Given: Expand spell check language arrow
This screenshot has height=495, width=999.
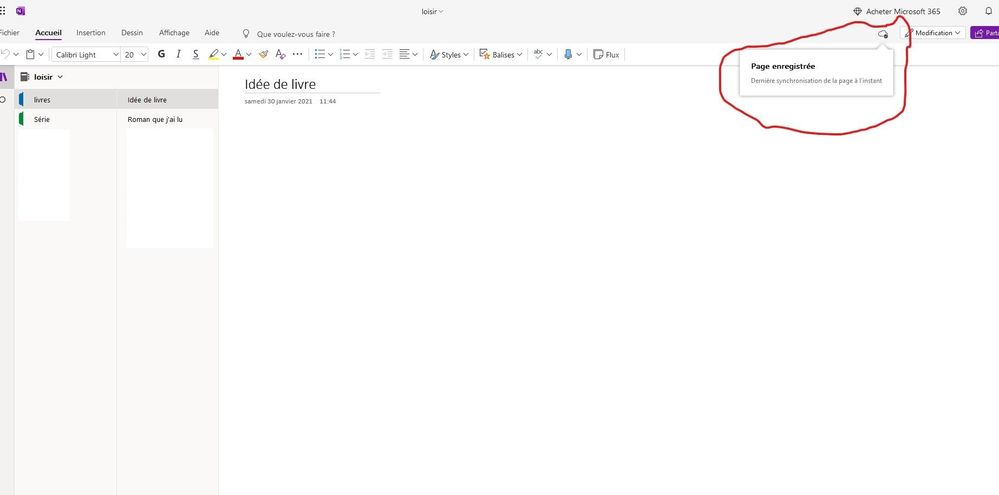Looking at the screenshot, I should [549, 55].
